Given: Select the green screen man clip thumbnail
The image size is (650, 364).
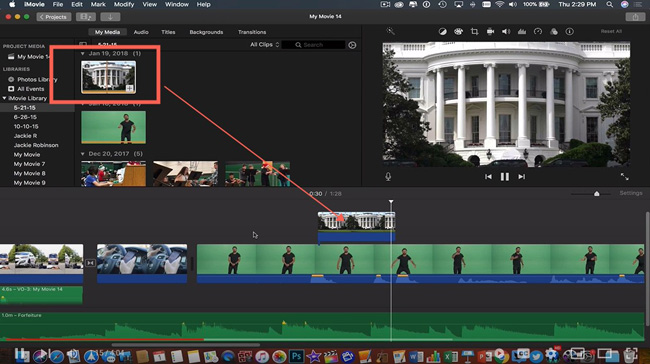Looking at the screenshot, I should click(114, 127).
